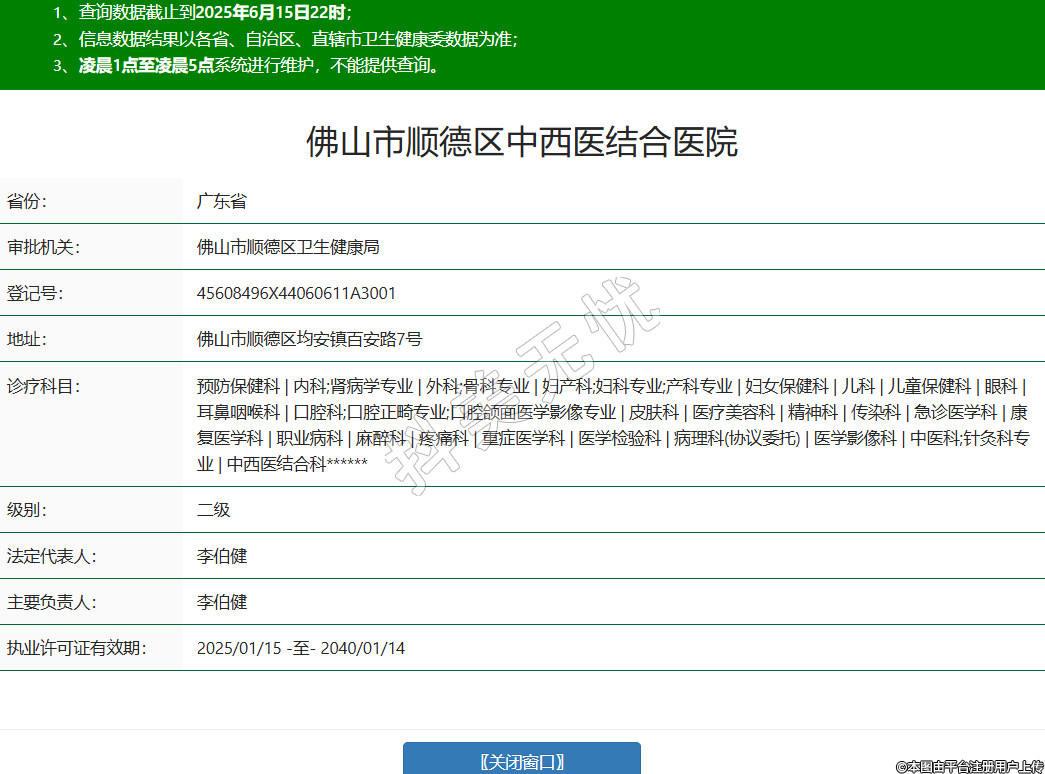Click the 省份 row label

click(27, 201)
